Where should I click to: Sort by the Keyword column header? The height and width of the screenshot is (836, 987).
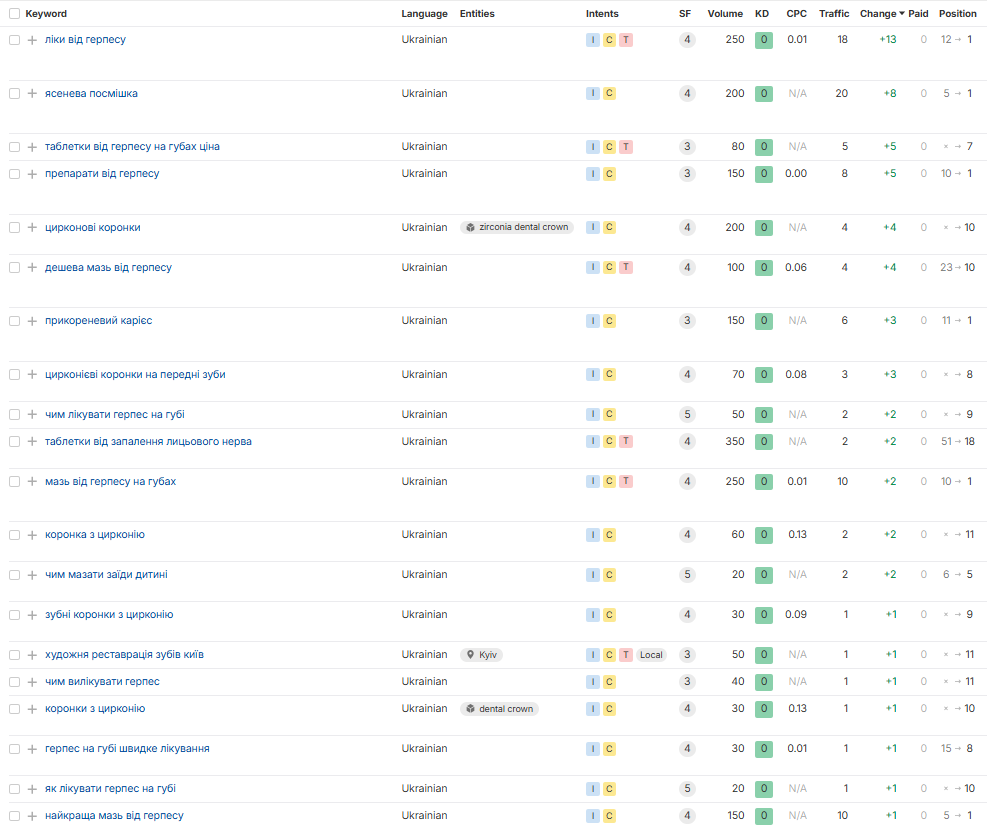pos(46,14)
